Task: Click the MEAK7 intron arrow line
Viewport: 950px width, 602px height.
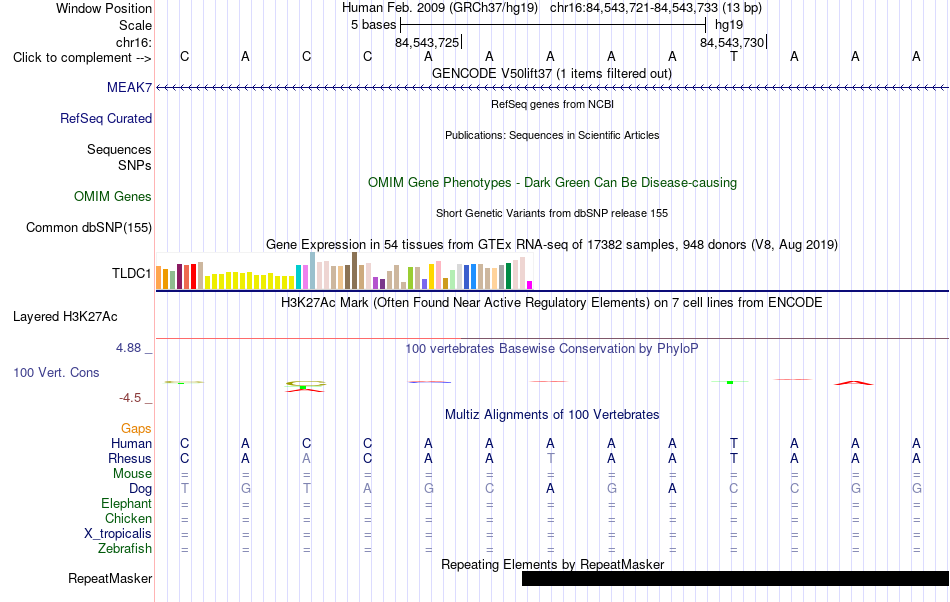Action: pyautogui.click(x=552, y=88)
